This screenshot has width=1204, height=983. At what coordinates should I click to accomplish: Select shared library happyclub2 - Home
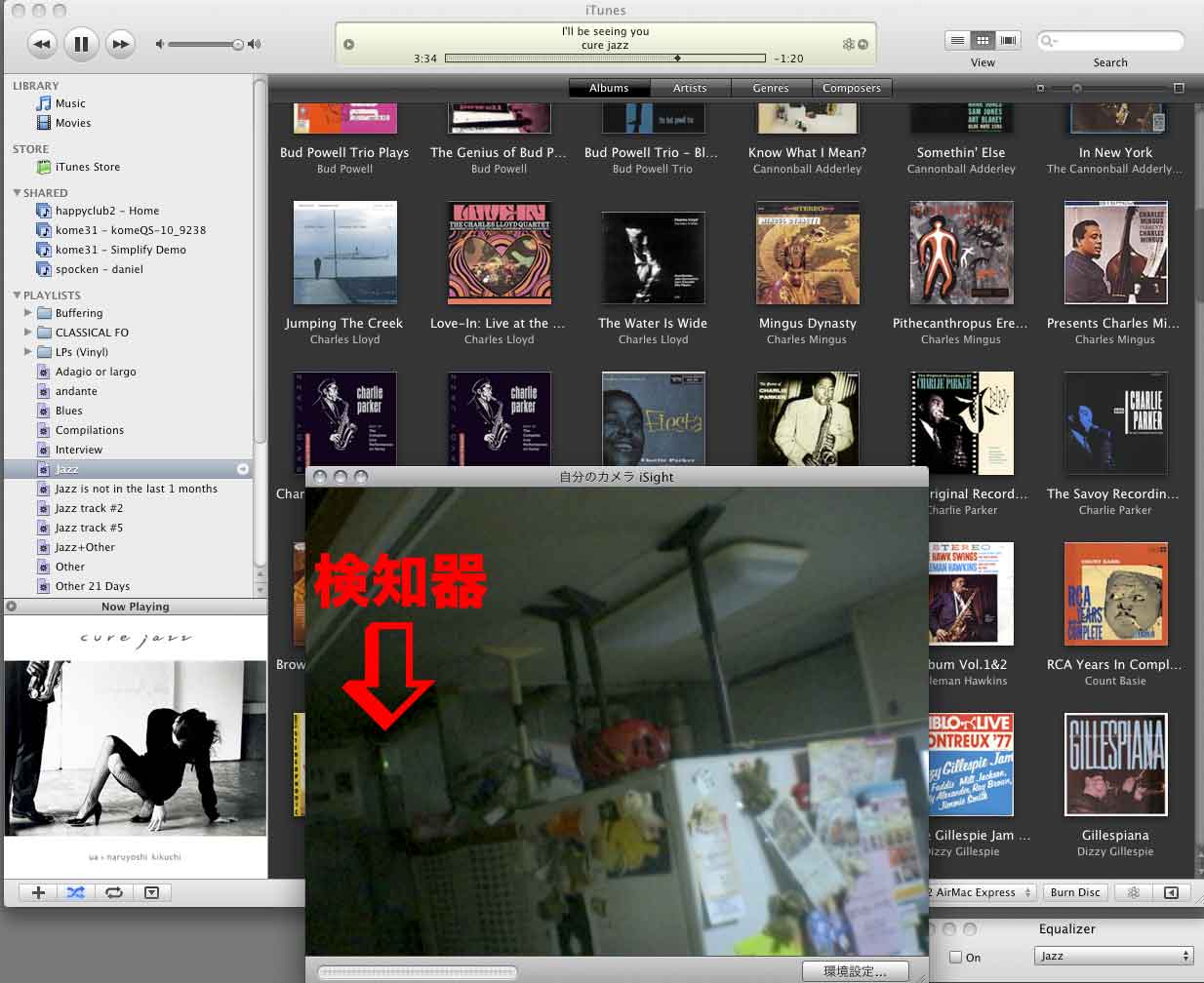click(x=107, y=211)
